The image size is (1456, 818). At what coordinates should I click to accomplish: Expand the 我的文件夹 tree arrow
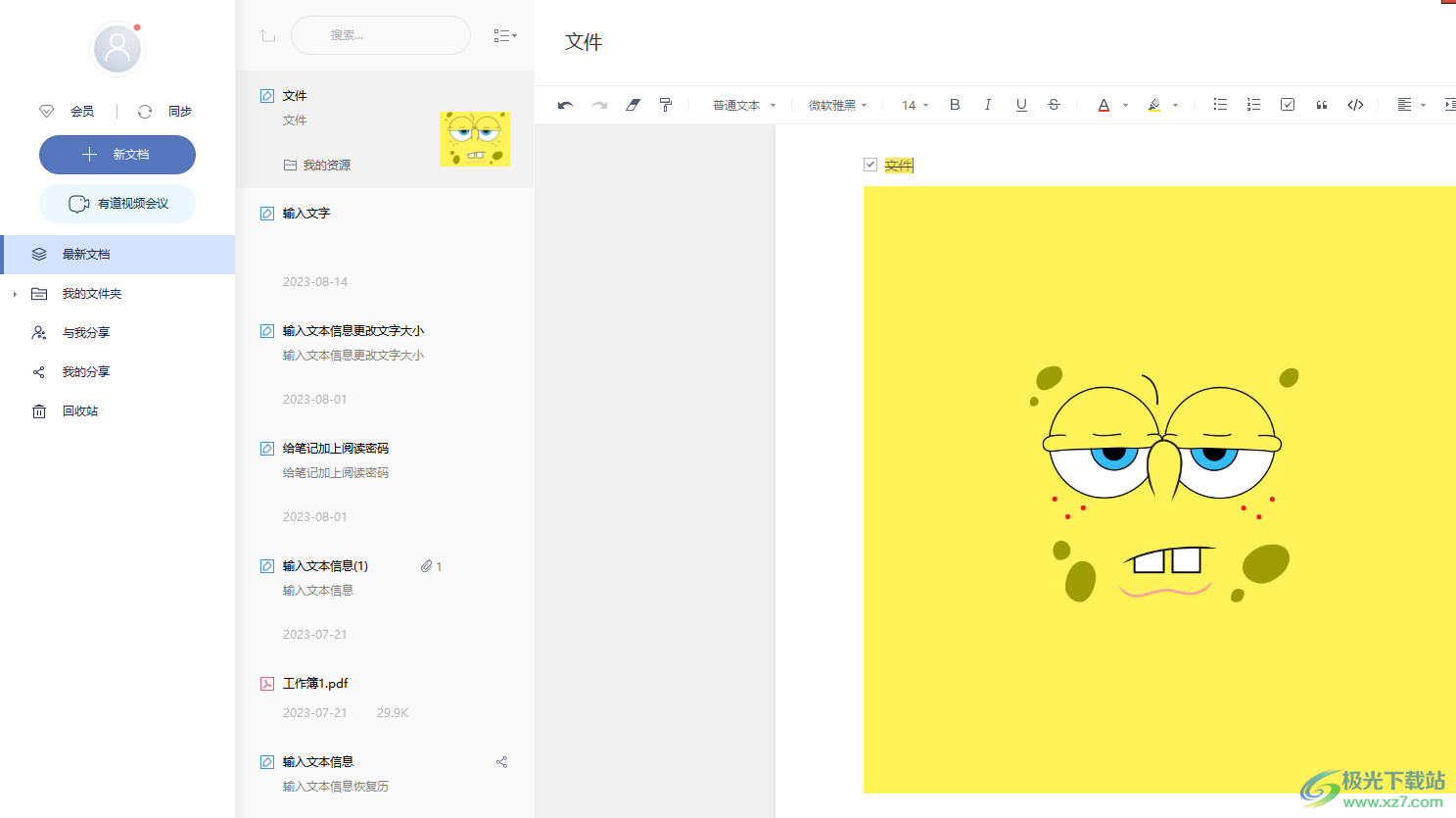tap(15, 294)
